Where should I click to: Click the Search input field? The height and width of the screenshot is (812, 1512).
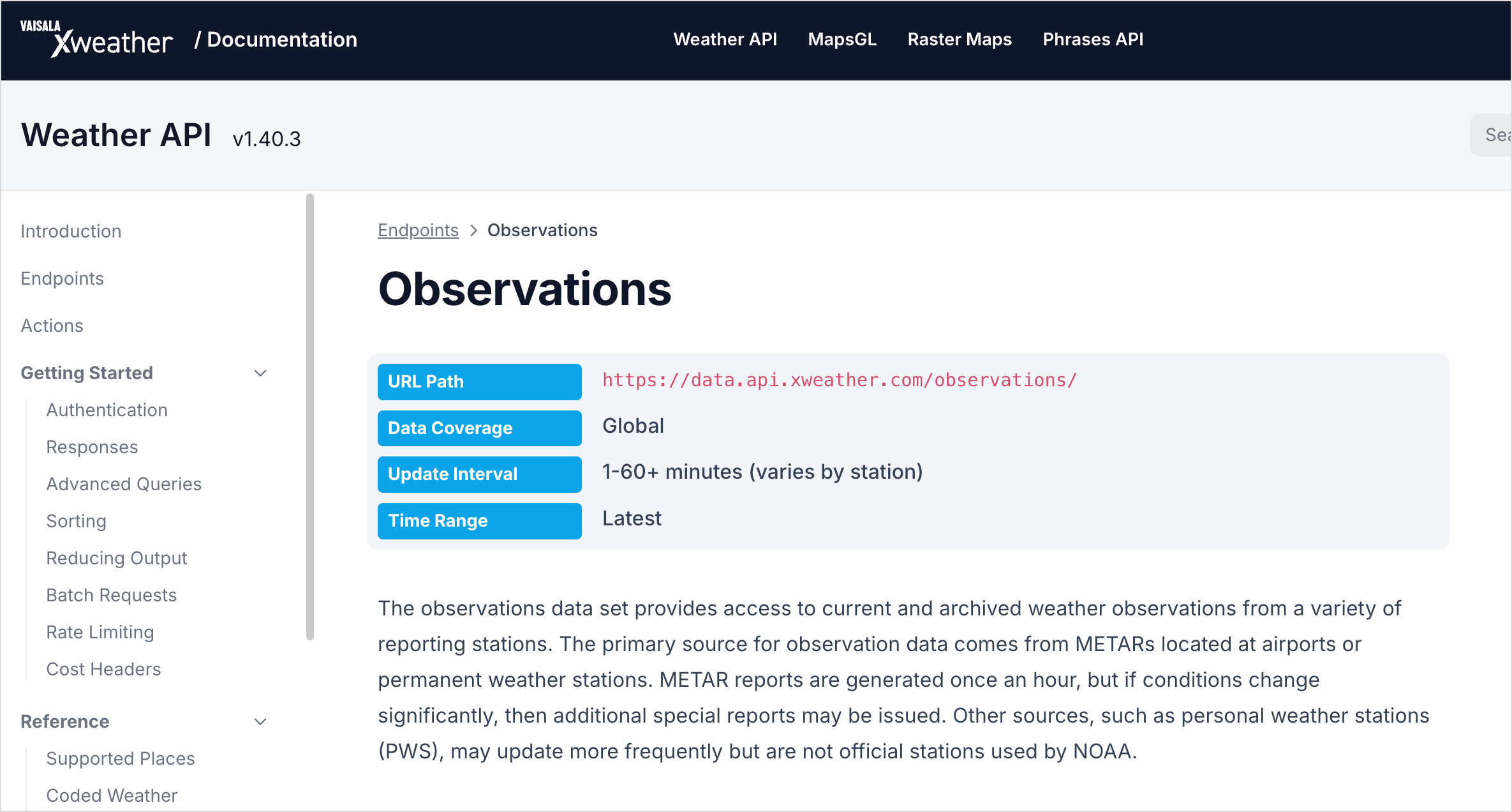click(x=1491, y=135)
